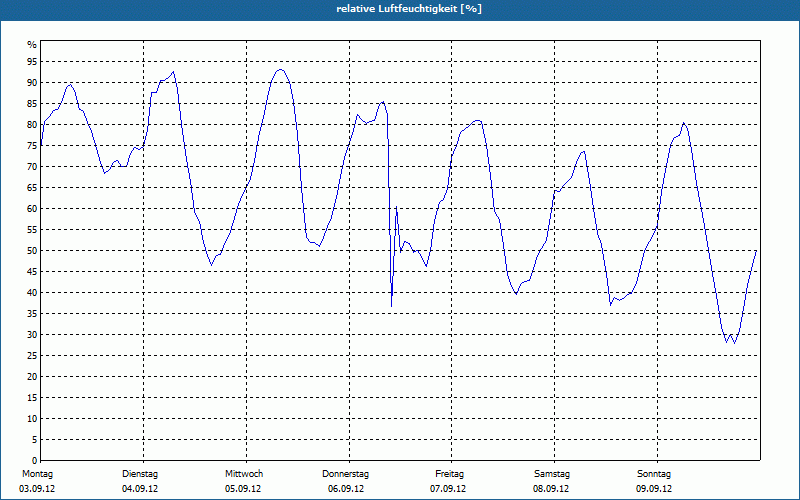Screen dimensions: 800x500
Task: Click the '85' y-axis label
Action: point(32,104)
